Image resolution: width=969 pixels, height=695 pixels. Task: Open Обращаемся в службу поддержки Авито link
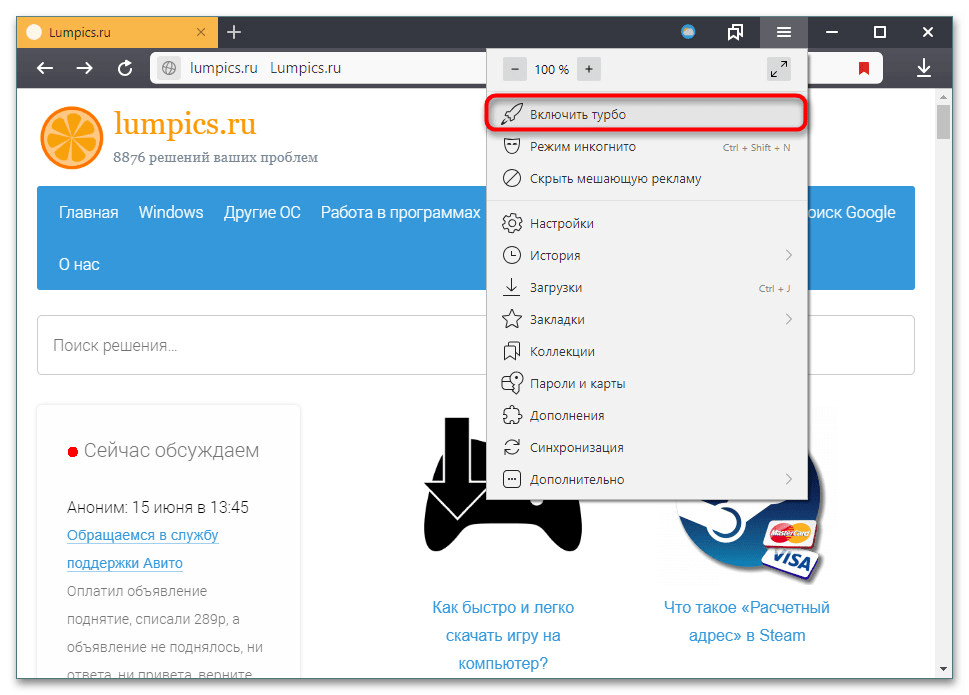143,549
